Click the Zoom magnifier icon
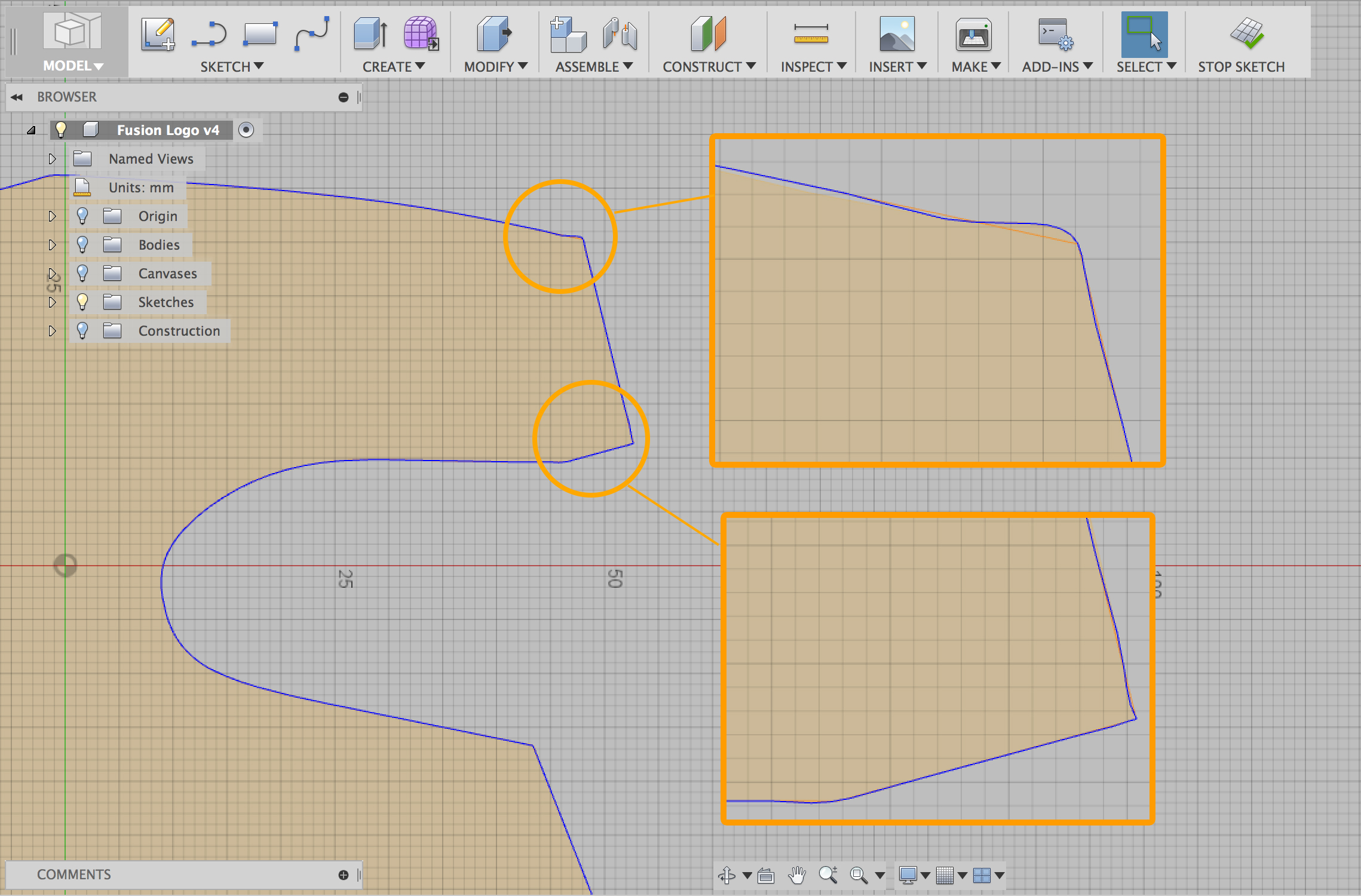1361x896 pixels. [828, 876]
